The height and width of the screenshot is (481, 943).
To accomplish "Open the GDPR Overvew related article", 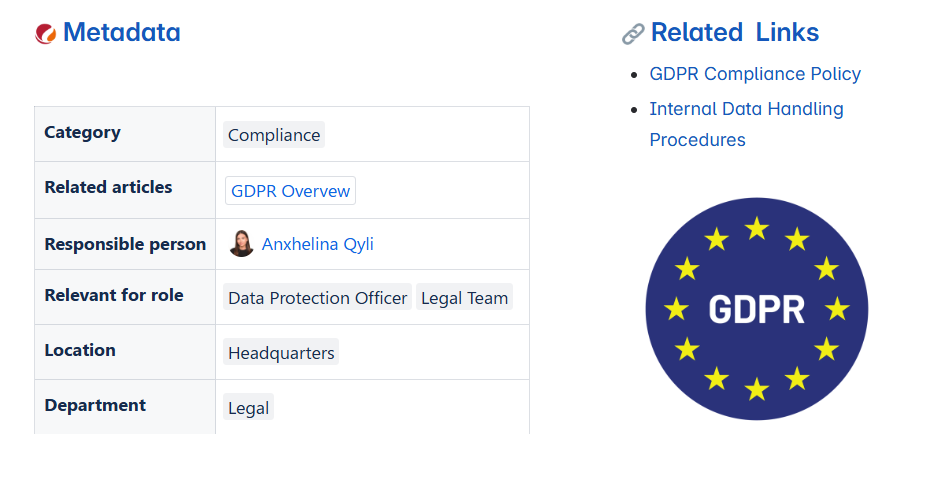I will [x=290, y=191].
